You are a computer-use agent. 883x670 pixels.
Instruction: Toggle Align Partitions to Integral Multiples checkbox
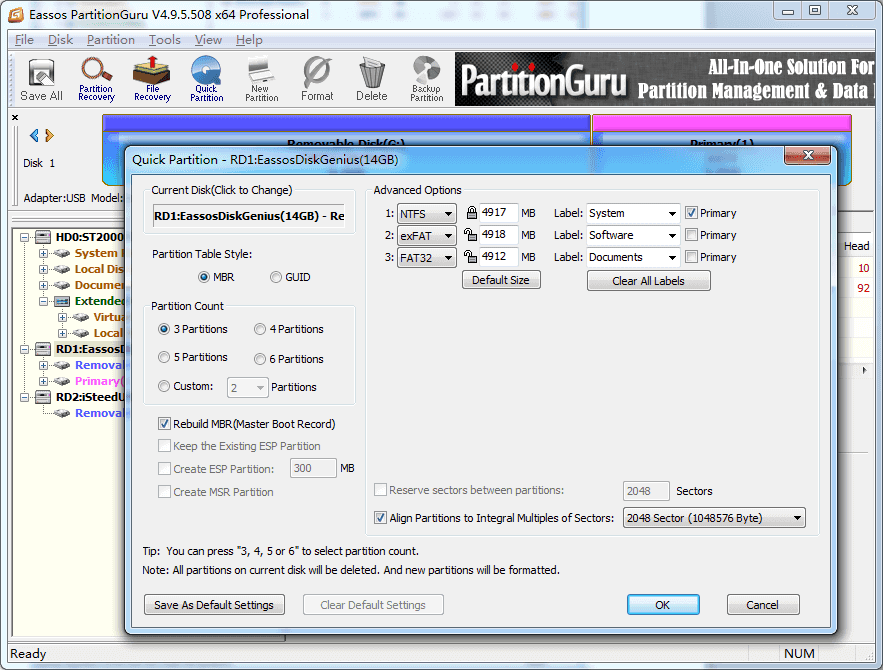click(380, 517)
